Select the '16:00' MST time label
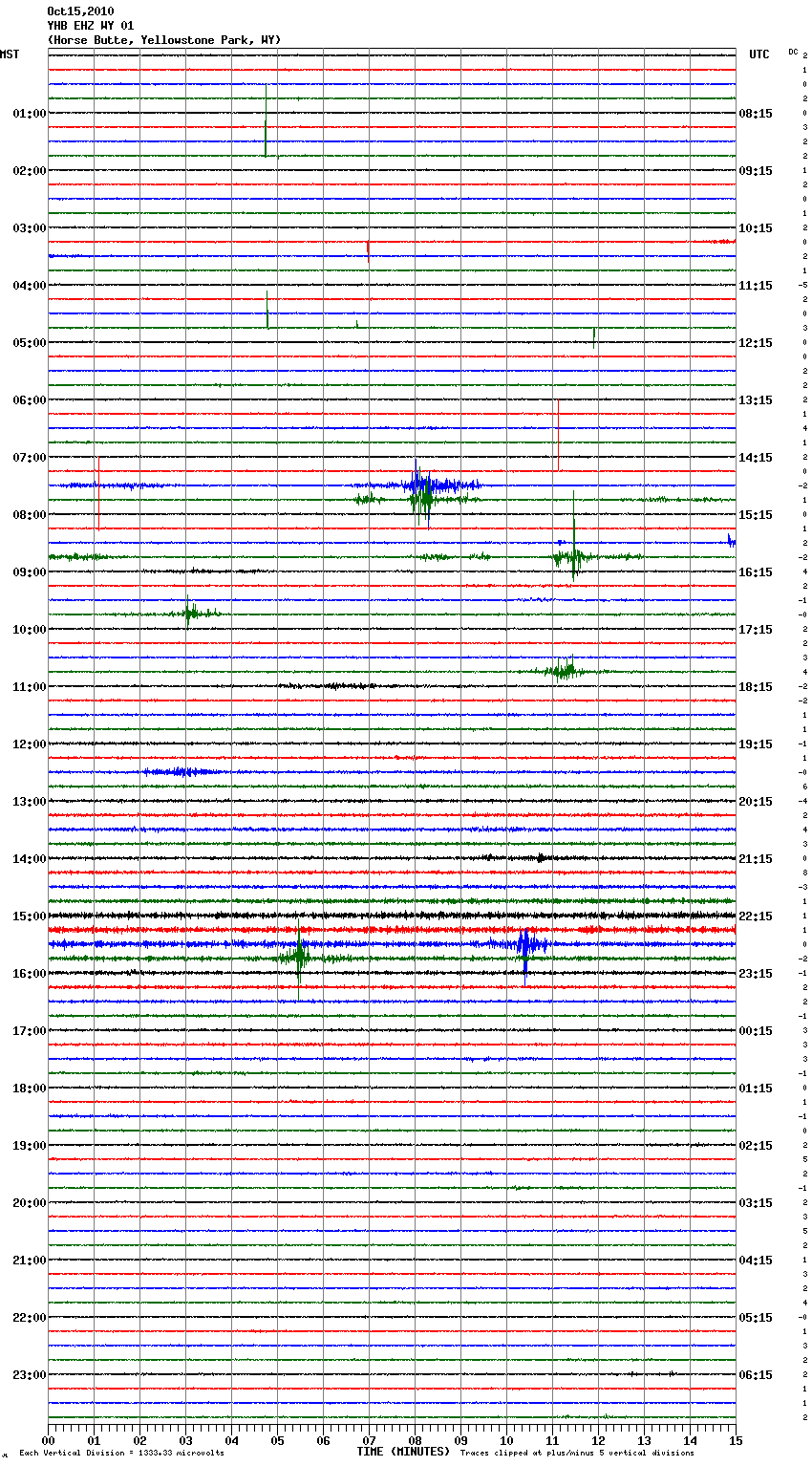The image size is (812, 1466). (x=30, y=974)
